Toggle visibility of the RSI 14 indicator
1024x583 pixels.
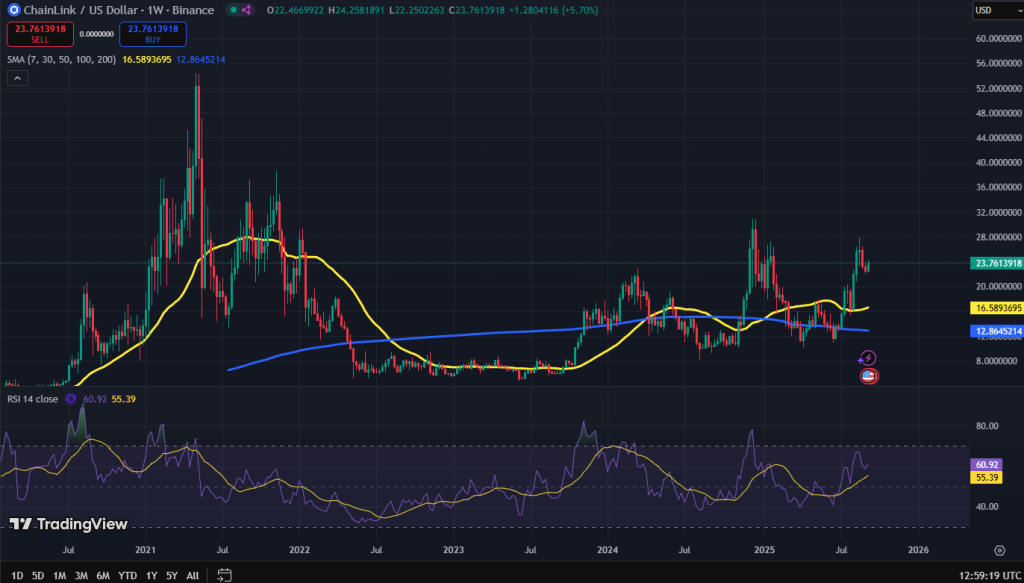tap(35, 397)
